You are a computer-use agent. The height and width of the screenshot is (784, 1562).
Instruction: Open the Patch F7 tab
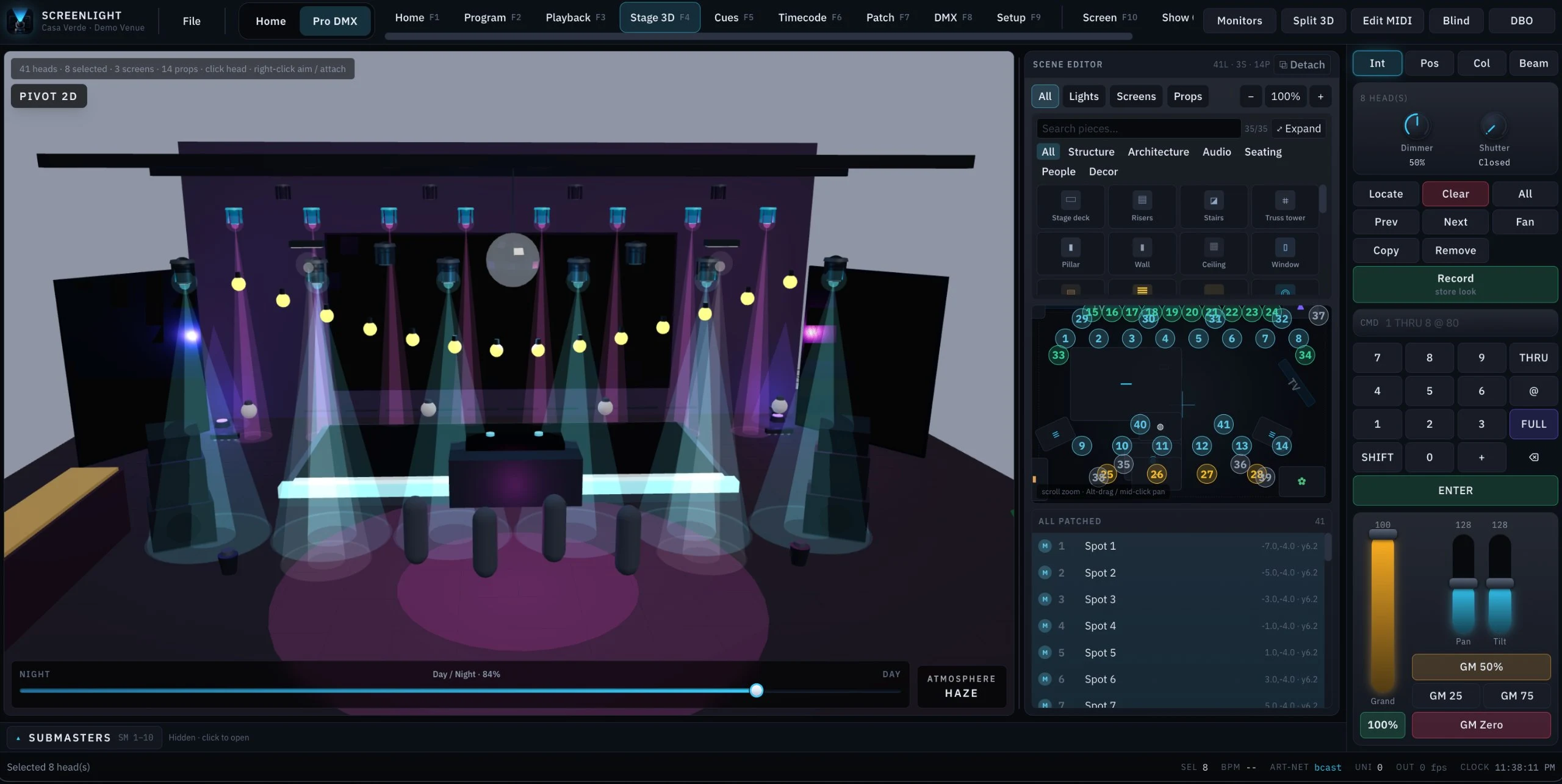pos(887,18)
